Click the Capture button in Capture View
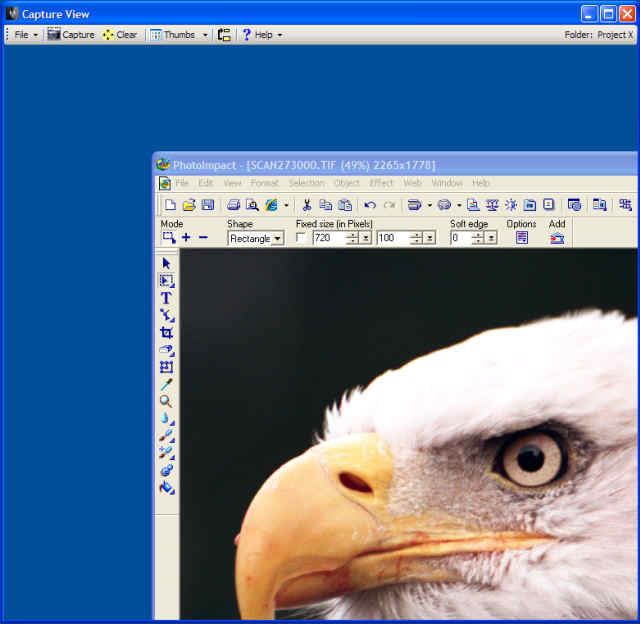The height and width of the screenshot is (624, 640). click(71, 35)
